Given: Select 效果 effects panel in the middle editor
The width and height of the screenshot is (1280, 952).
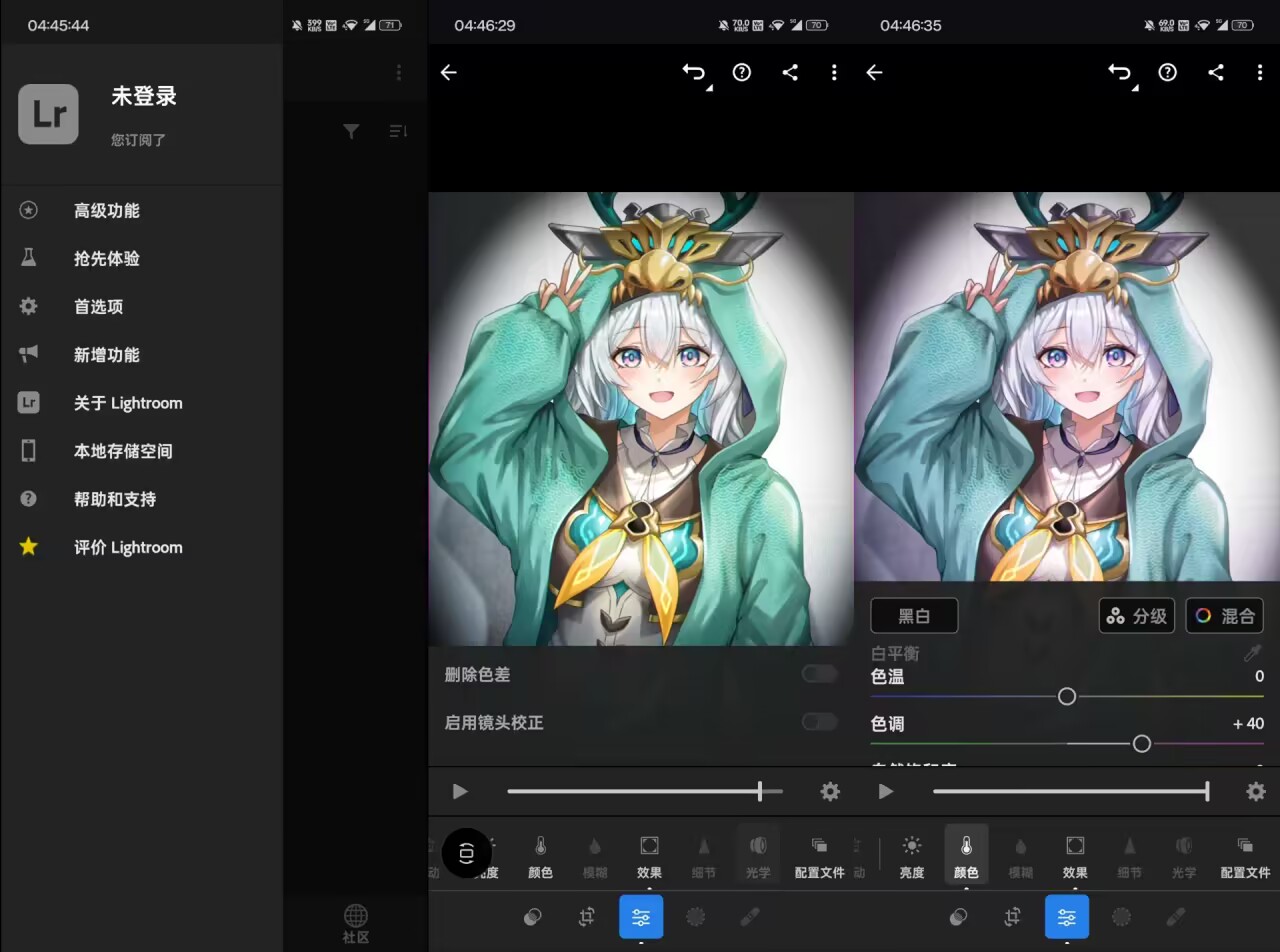Looking at the screenshot, I should click(x=649, y=857).
